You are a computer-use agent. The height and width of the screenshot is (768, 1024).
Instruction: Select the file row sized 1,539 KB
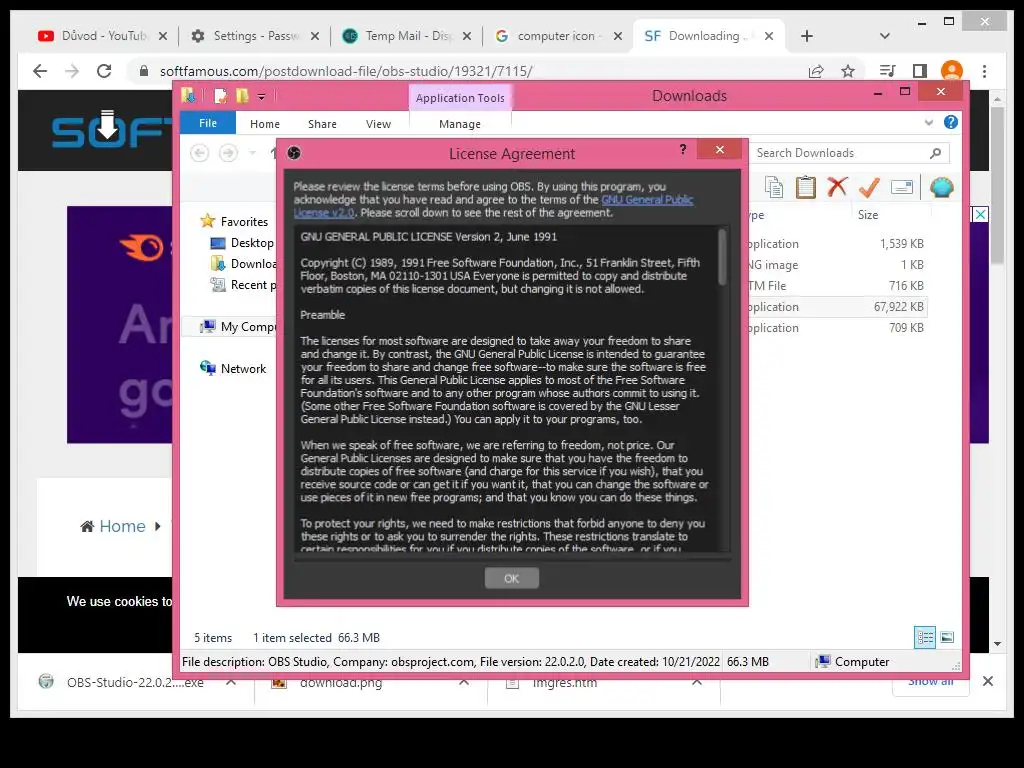pyautogui.click(x=837, y=244)
